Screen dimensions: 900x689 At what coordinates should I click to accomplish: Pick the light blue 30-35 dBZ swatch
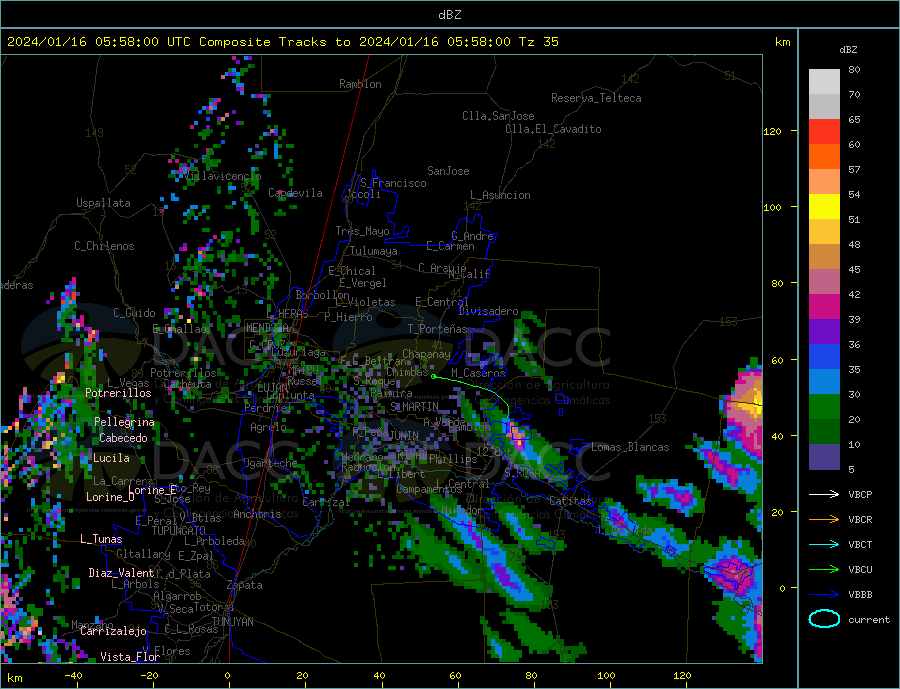point(824,382)
